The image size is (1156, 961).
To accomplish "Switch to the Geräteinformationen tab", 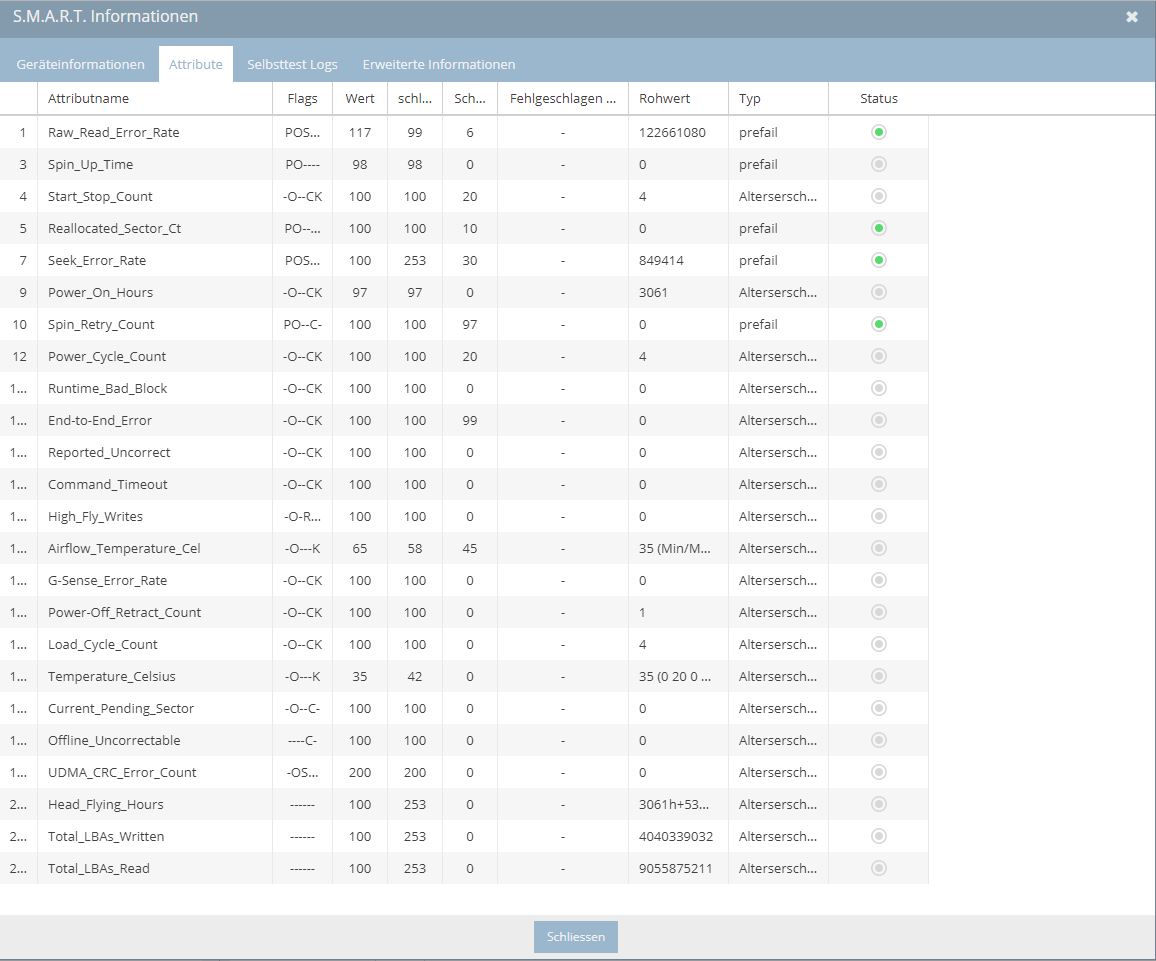I will (x=80, y=64).
